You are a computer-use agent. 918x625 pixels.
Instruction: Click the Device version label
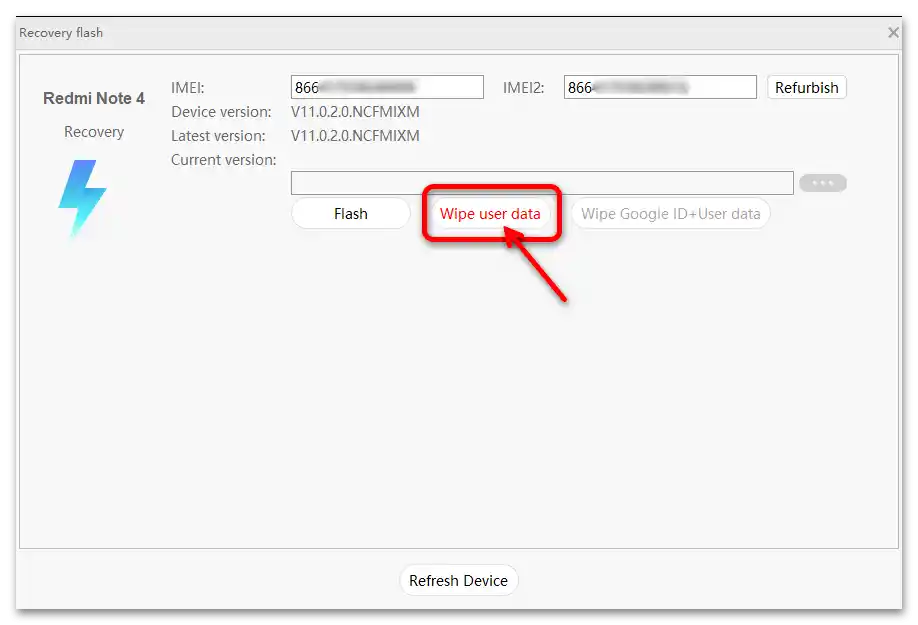coord(221,112)
